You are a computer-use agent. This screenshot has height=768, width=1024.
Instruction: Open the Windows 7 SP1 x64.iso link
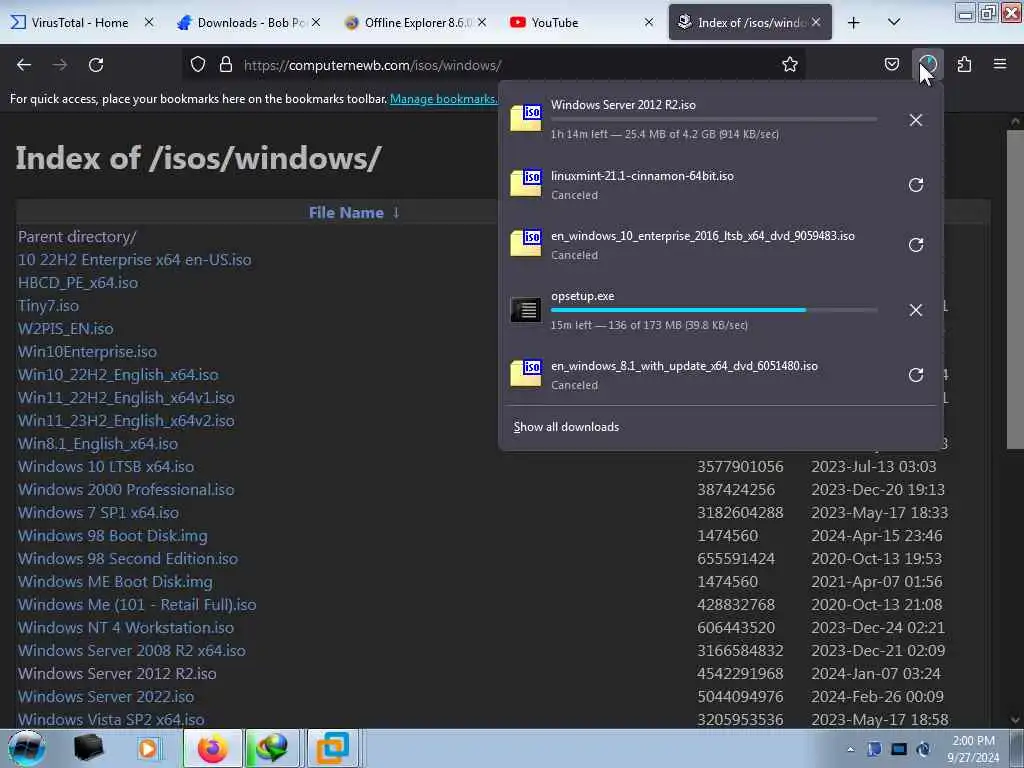pos(99,513)
